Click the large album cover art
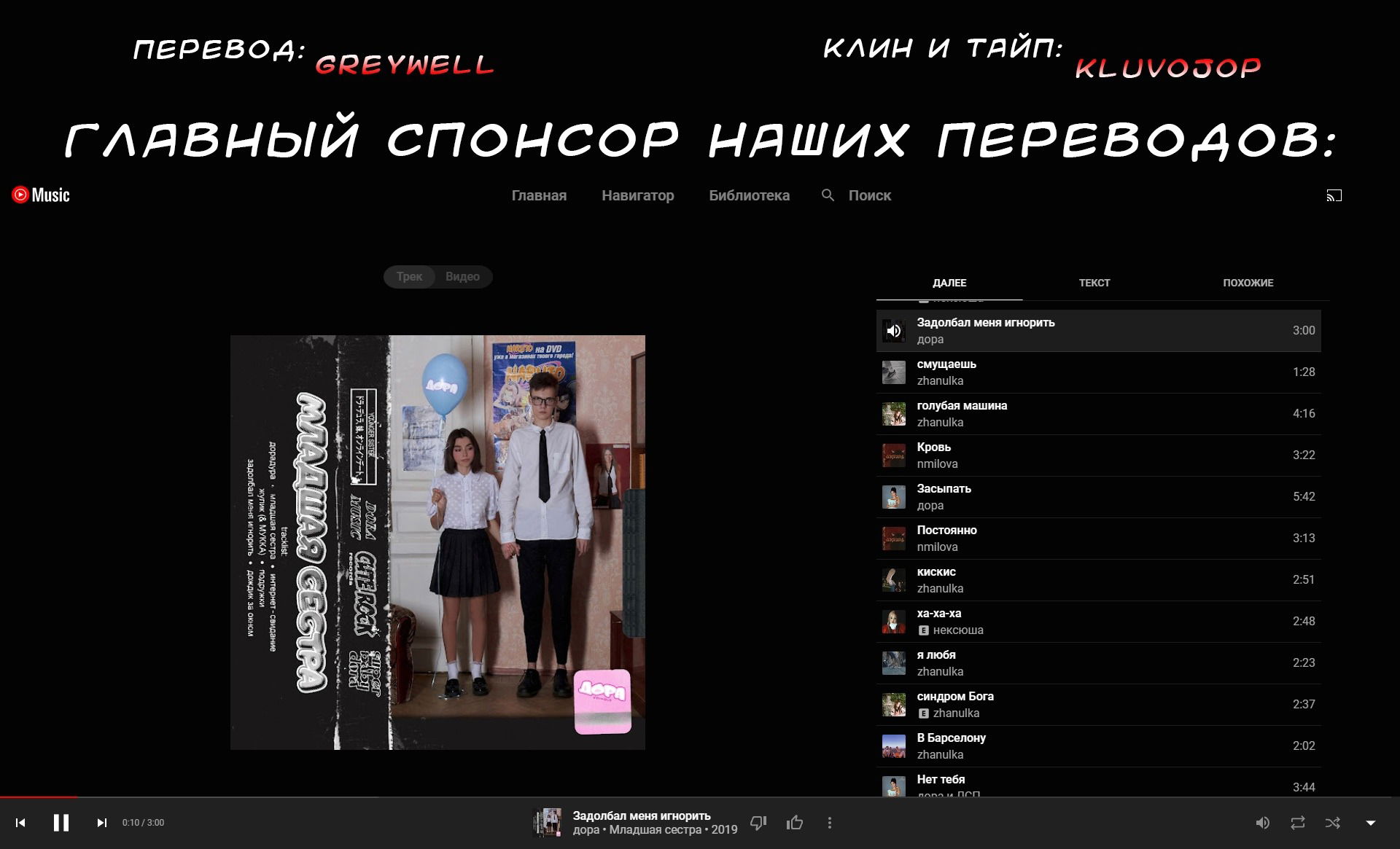The image size is (1400, 849). click(437, 542)
